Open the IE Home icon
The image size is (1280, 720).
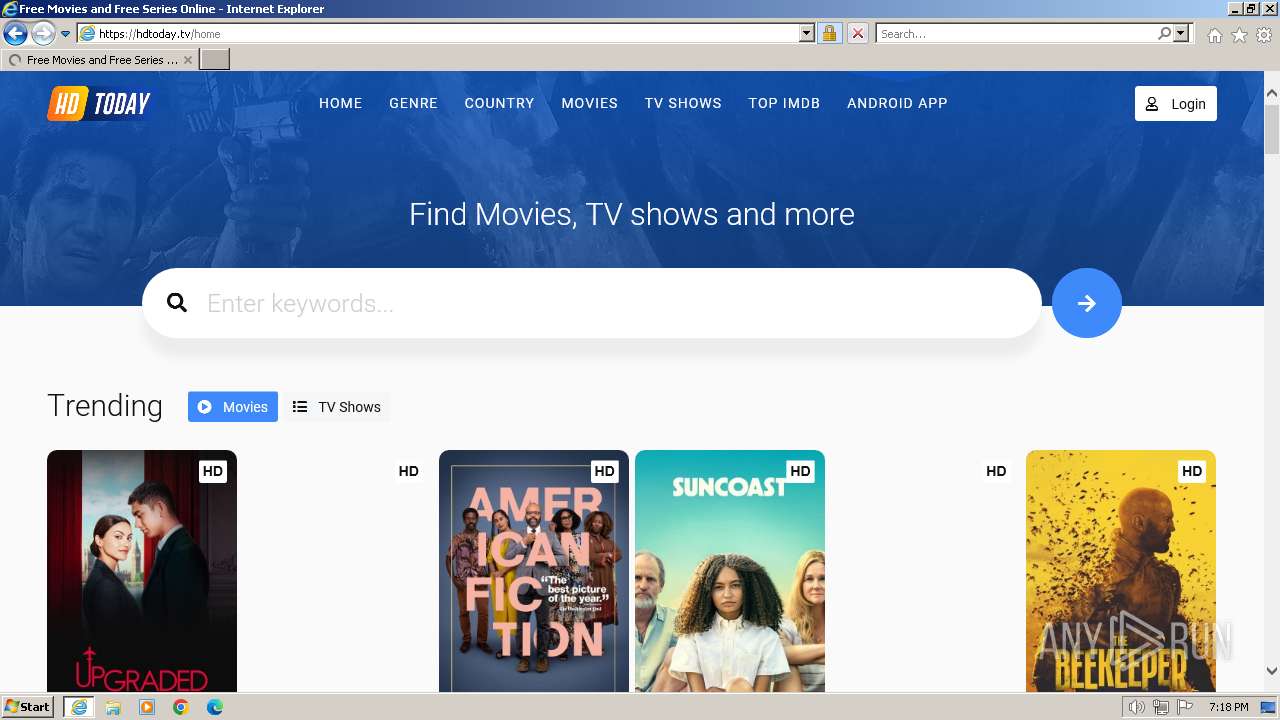pos(1214,35)
